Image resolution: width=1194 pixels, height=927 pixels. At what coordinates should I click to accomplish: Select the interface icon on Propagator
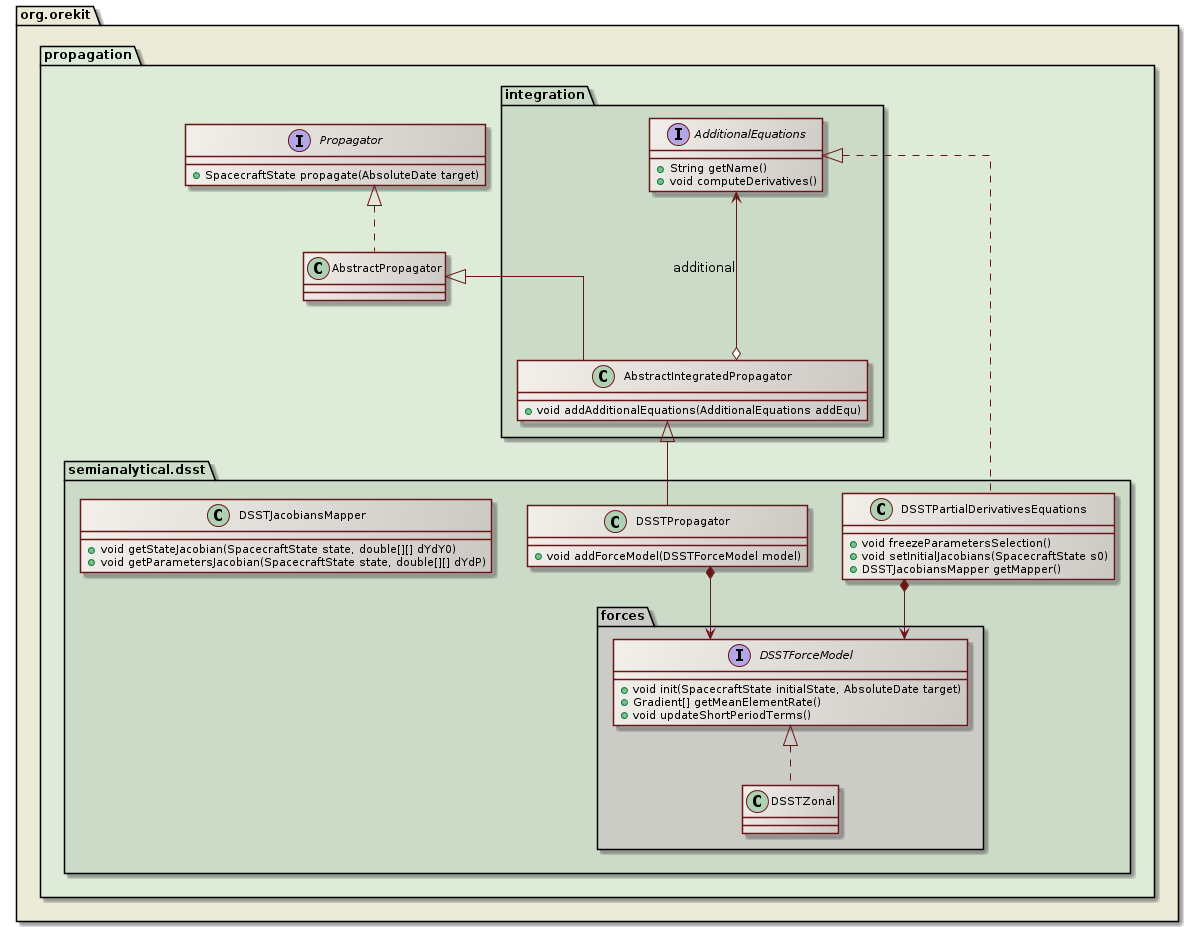pyautogui.click(x=300, y=141)
